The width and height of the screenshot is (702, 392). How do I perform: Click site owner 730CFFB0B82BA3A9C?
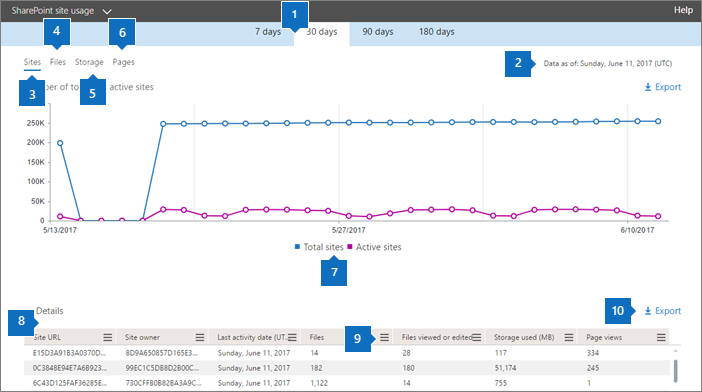(x=163, y=383)
